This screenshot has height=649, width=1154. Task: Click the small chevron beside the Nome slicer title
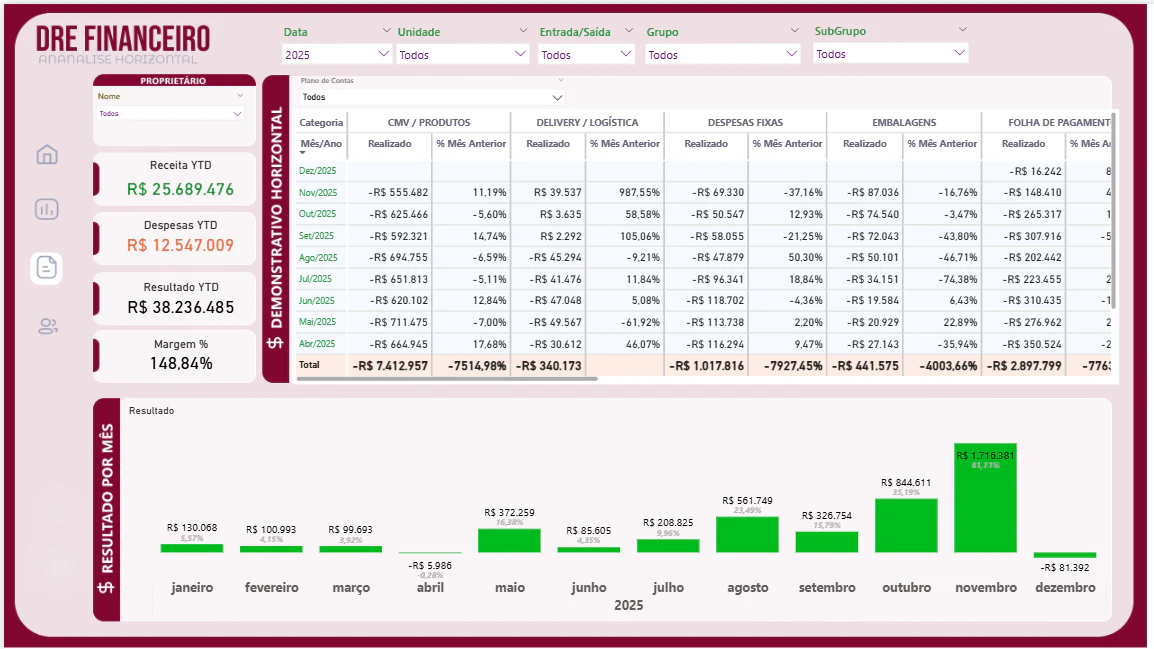coord(240,96)
